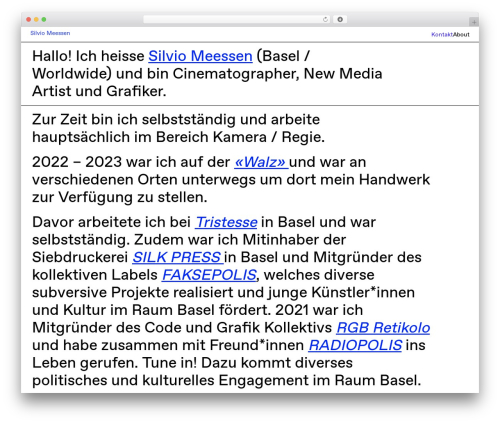Visit the FAKSEPOLIS link

point(209,275)
